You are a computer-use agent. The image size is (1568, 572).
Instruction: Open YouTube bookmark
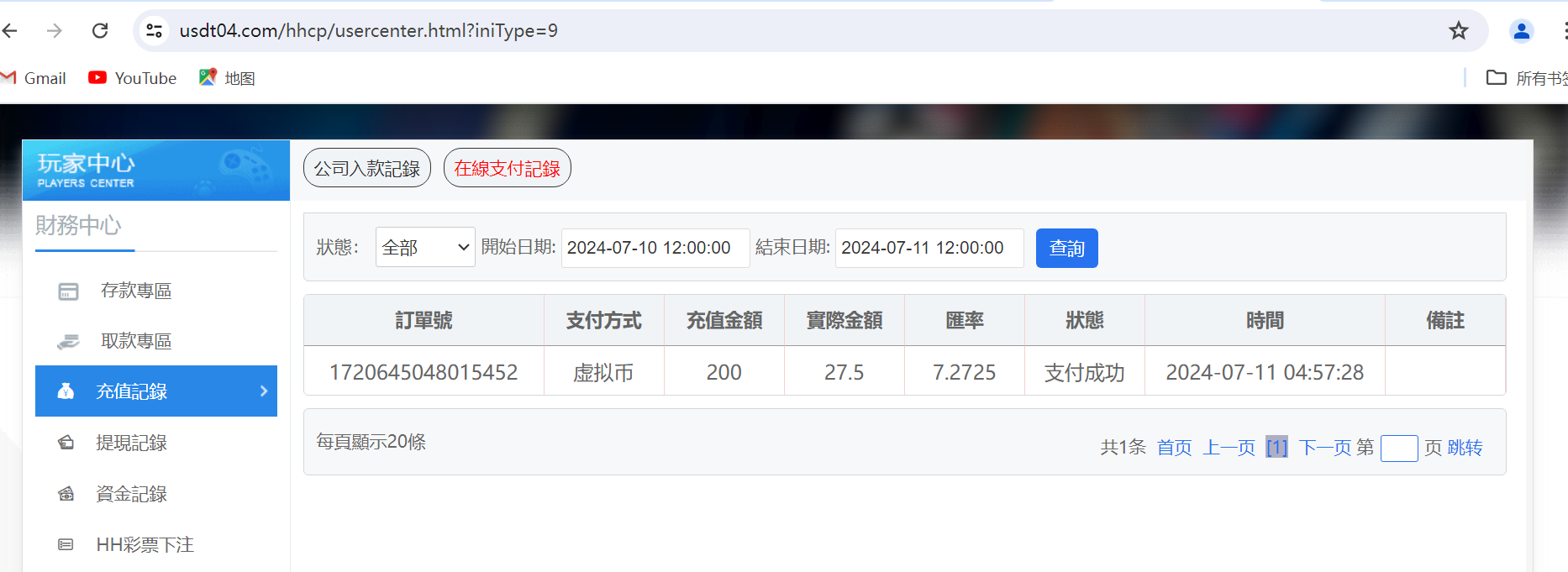tap(133, 78)
